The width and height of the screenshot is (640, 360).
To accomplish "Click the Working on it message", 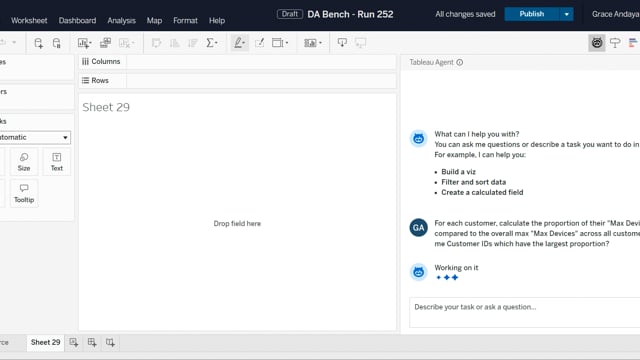I will click(456, 268).
